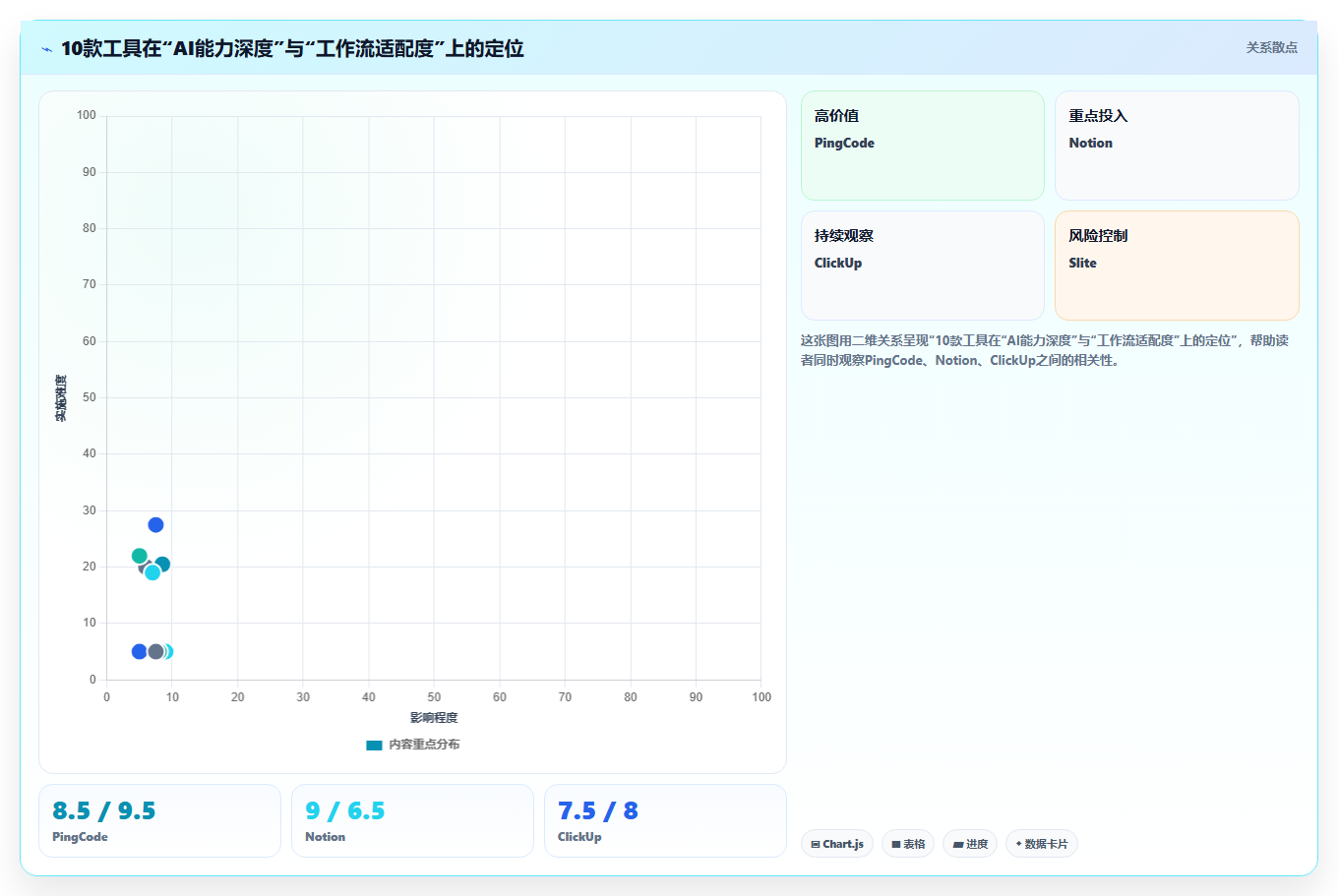Image resolution: width=1338 pixels, height=896 pixels.
Task: Select the 7.5 / 8 ClickUp score card
Action: point(665,820)
